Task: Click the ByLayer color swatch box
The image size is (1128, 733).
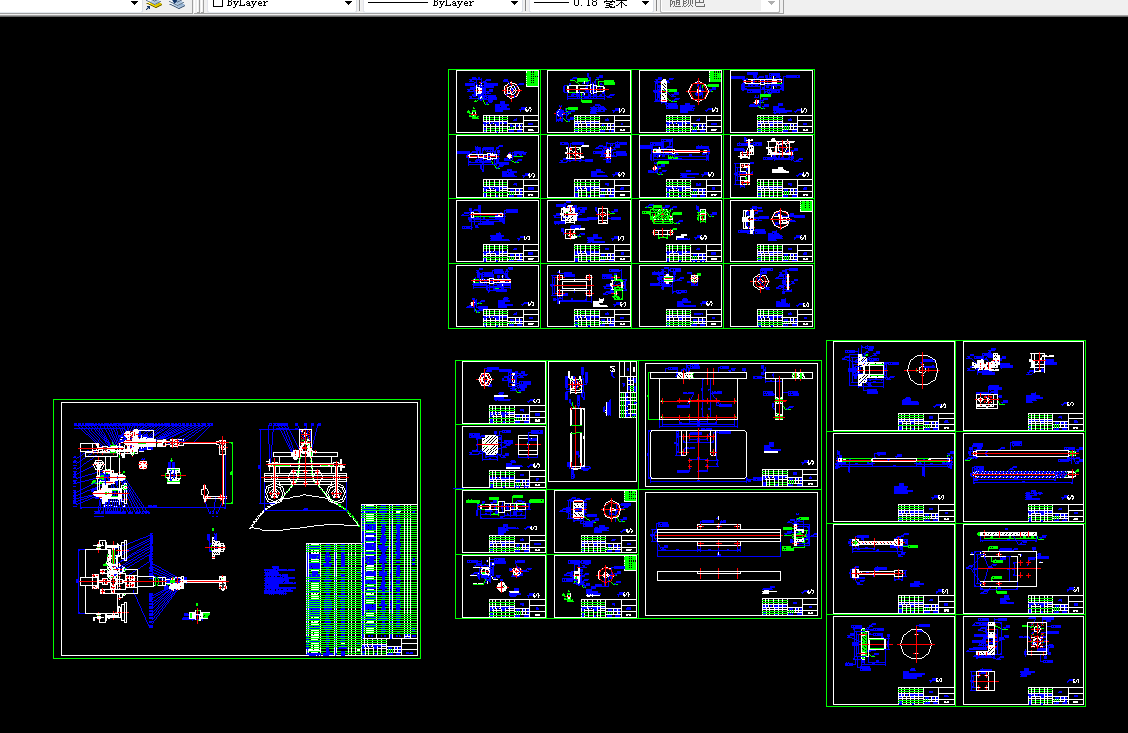Action: pos(218,3)
